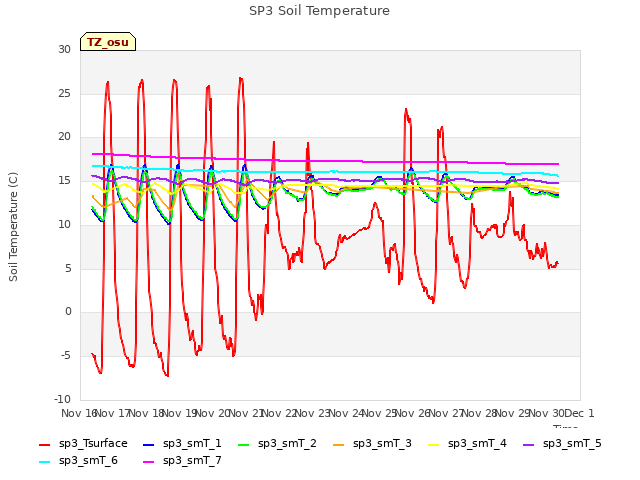
Task: Click the x-axis label Nov 26
Action: point(413,413)
